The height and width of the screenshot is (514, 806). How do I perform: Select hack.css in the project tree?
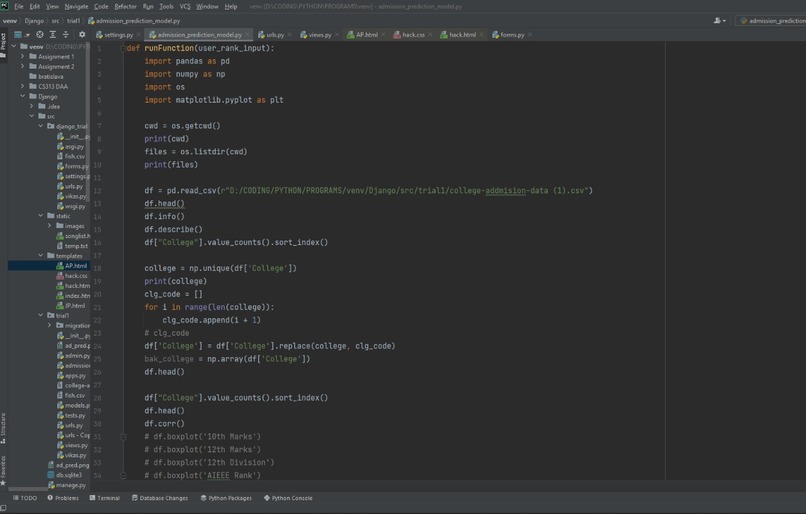point(72,276)
